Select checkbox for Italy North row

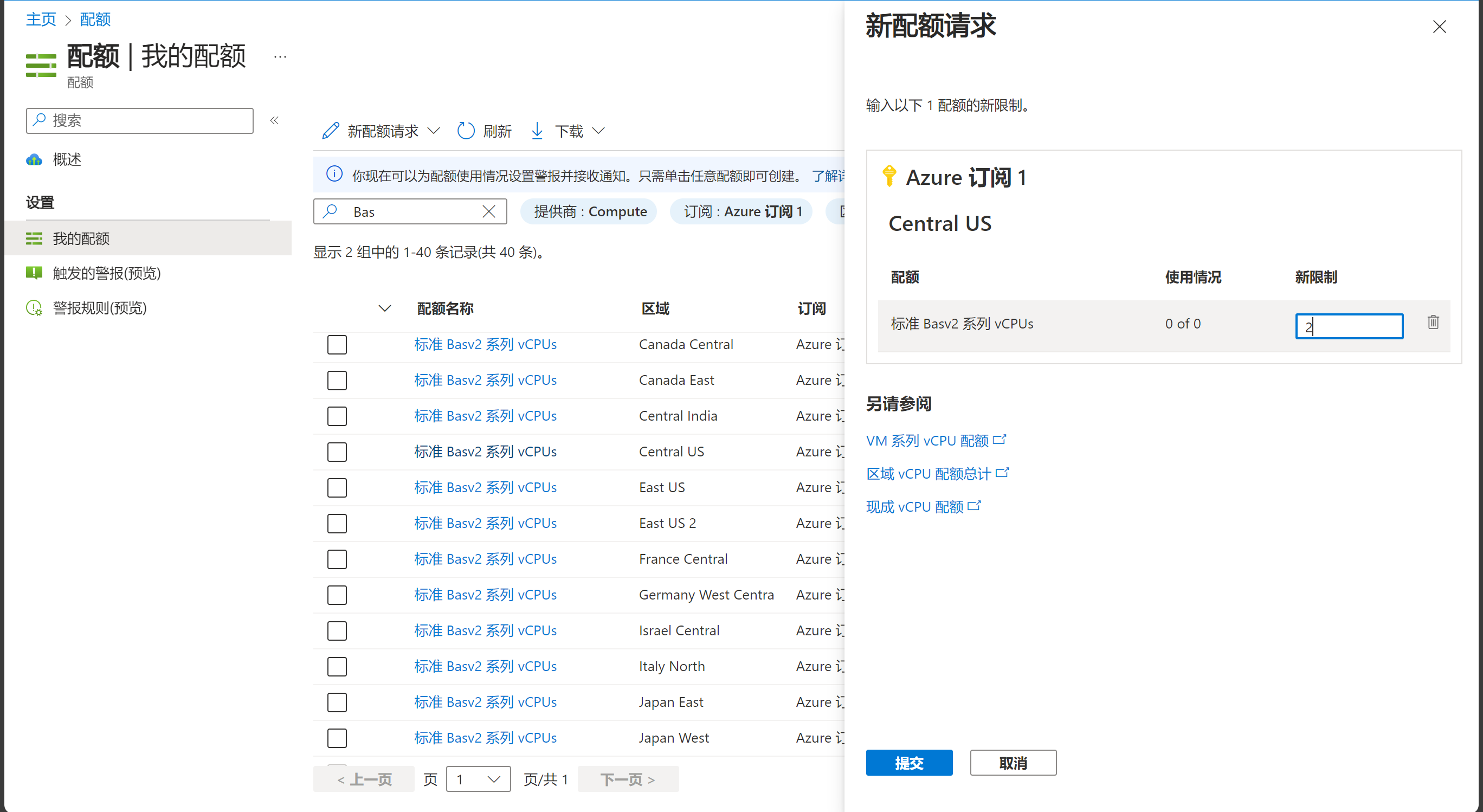click(337, 666)
